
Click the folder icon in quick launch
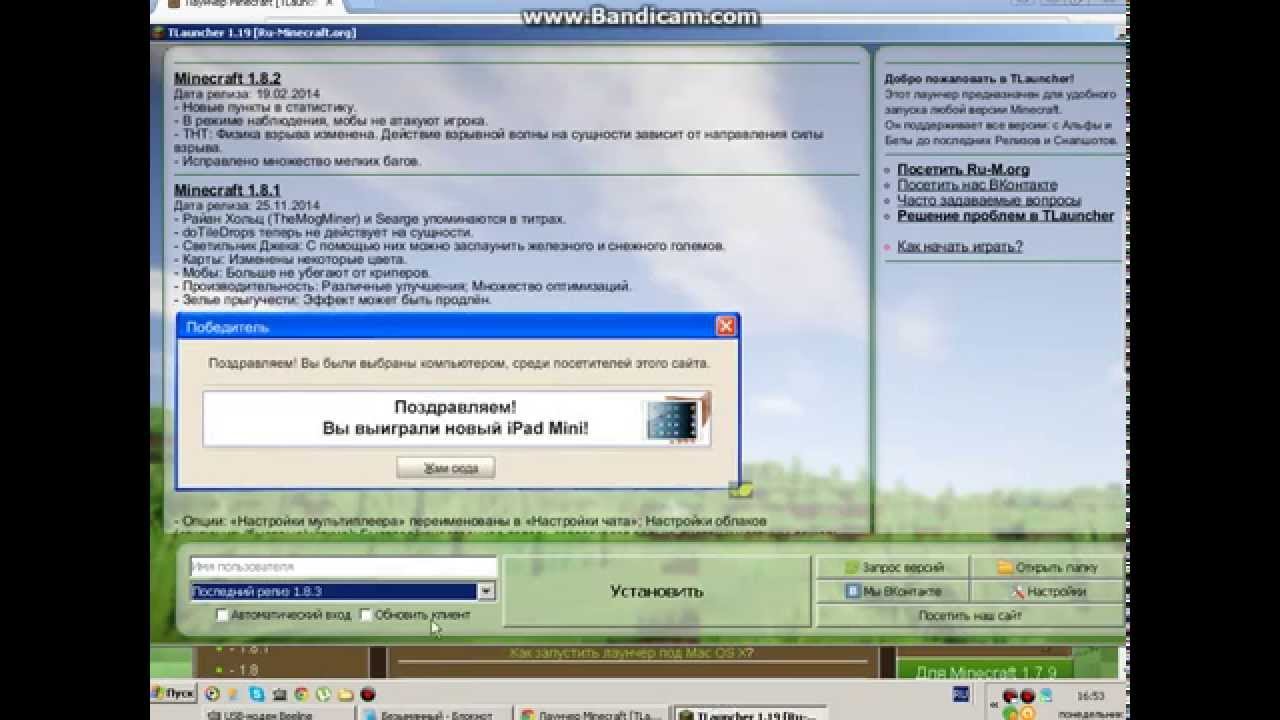[345, 693]
